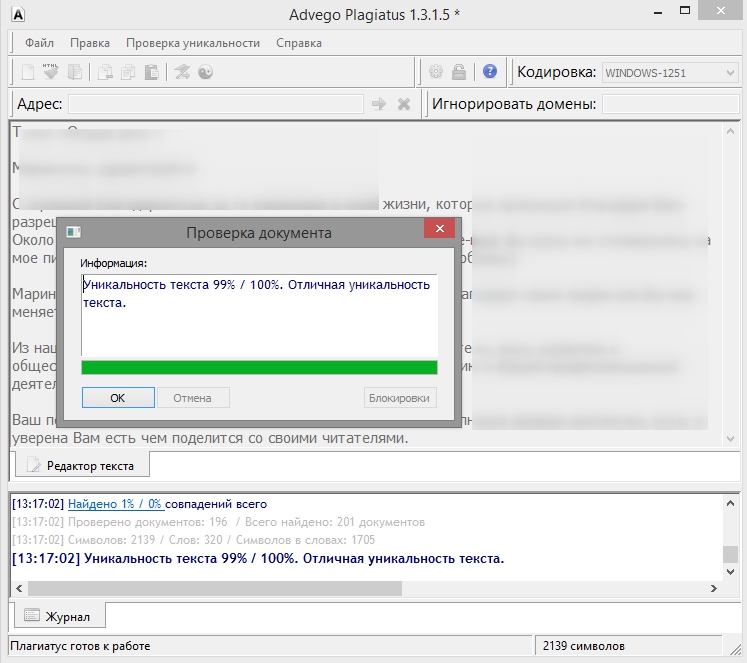The image size is (747, 663).
Task: Open the Найдено 1% / 0% link
Action: tap(116, 504)
